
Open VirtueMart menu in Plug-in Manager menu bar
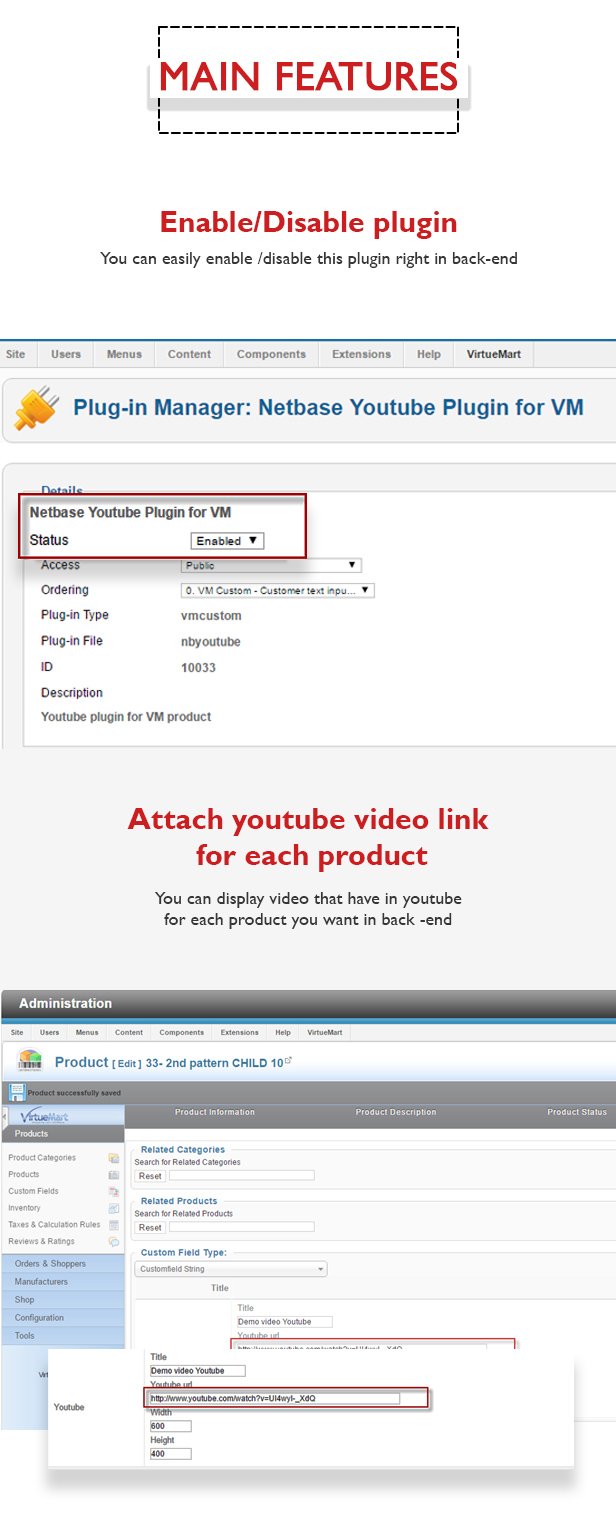[x=494, y=354]
